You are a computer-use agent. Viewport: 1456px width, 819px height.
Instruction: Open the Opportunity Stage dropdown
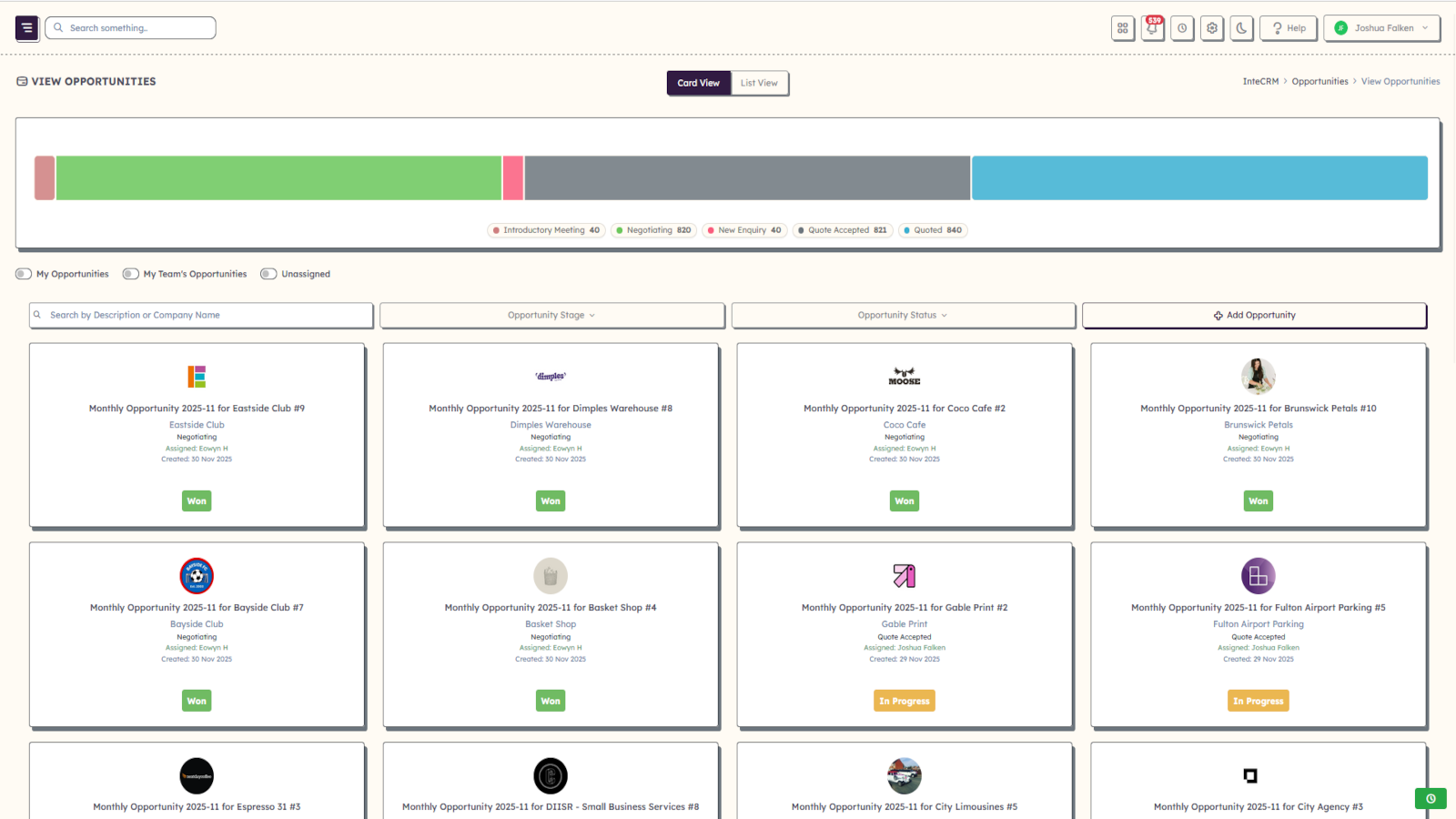coord(551,315)
